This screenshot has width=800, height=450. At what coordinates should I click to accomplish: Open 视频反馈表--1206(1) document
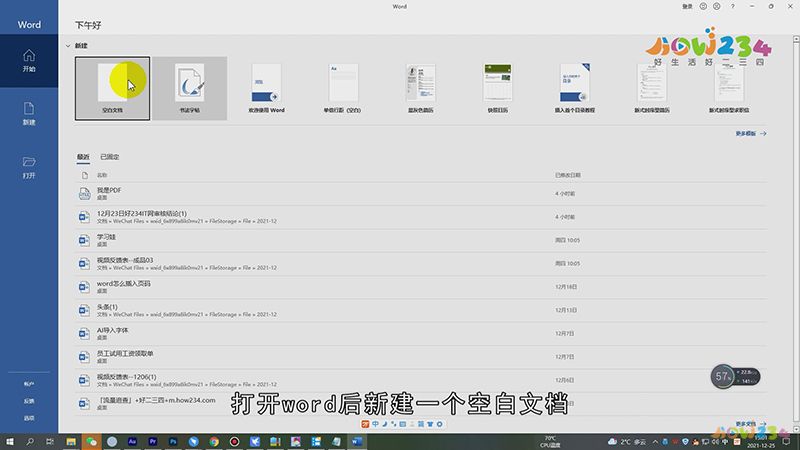coord(421,380)
